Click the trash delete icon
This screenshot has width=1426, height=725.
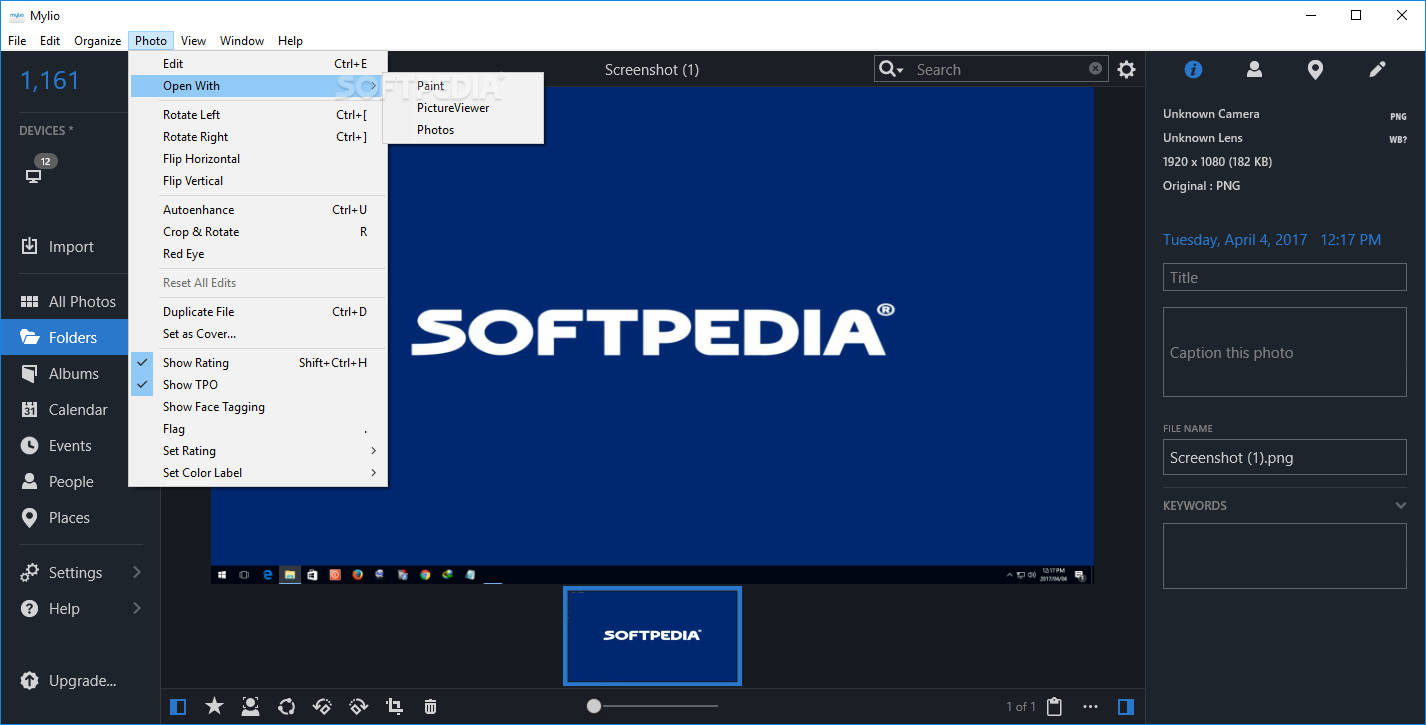pyautogui.click(x=430, y=707)
